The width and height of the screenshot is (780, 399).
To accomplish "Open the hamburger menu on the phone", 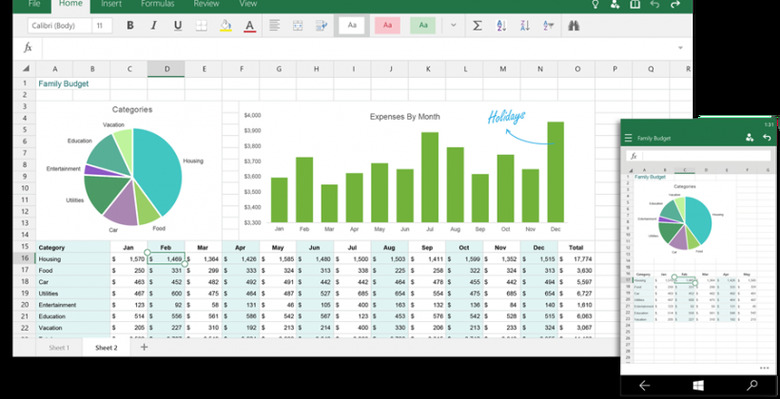I will tap(628, 138).
